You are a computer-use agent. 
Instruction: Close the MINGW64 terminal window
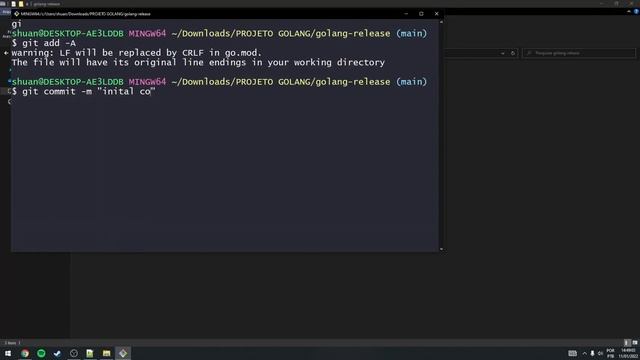tap(436, 13)
